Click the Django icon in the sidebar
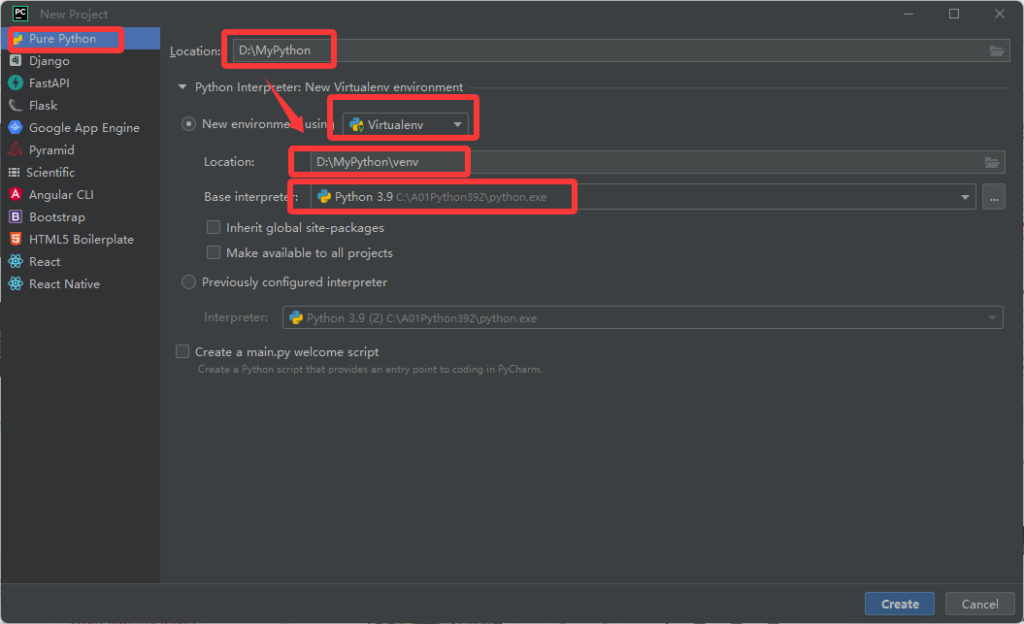 click(16, 61)
